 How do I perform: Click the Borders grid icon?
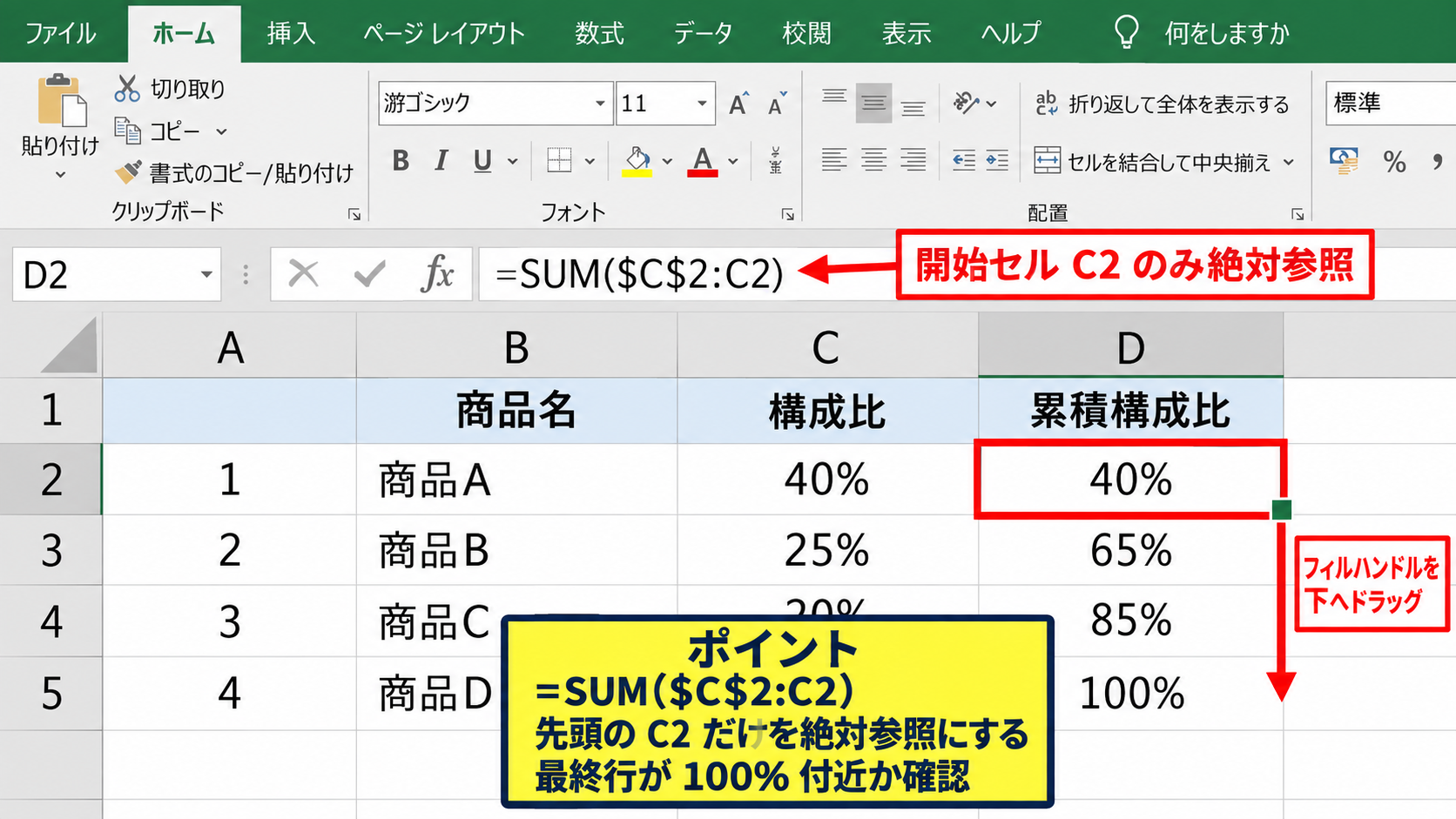559,160
